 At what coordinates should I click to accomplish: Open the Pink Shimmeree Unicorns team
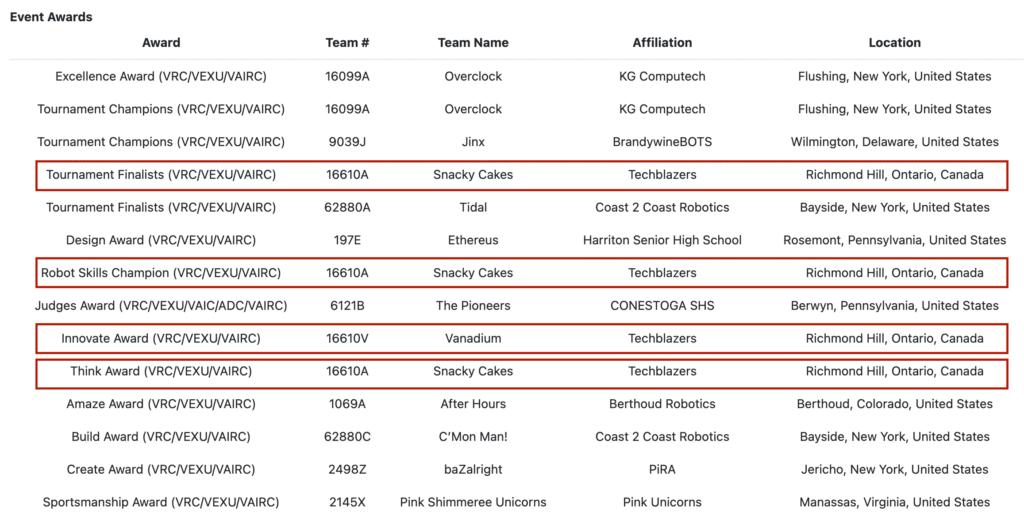tap(473, 502)
